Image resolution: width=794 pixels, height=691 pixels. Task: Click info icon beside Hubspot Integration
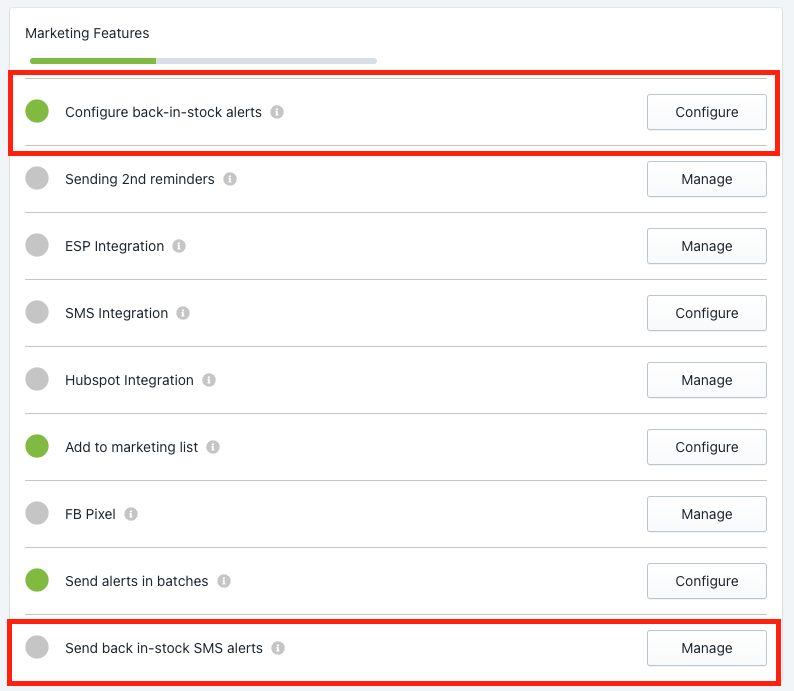click(x=209, y=380)
